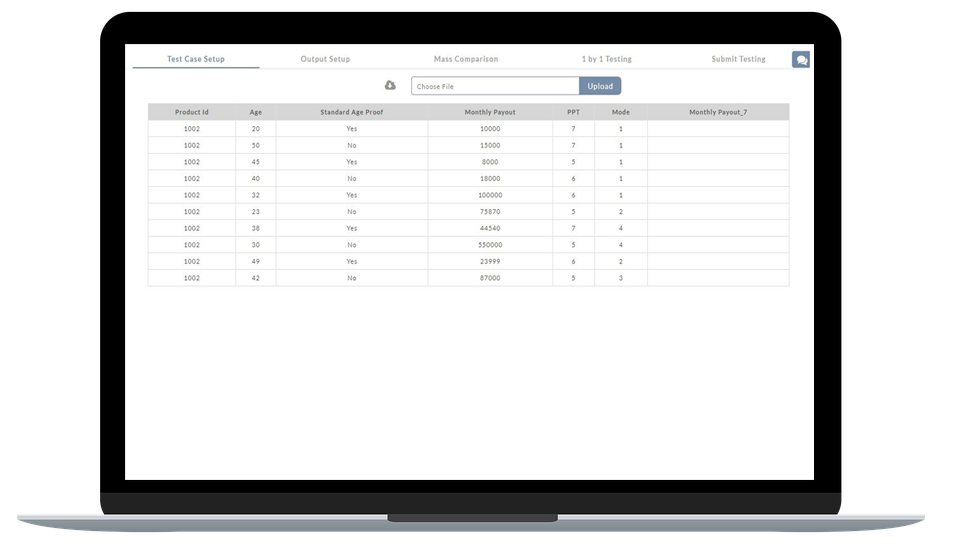Click the cloud download icon
The height and width of the screenshot is (548, 960).
[390, 86]
